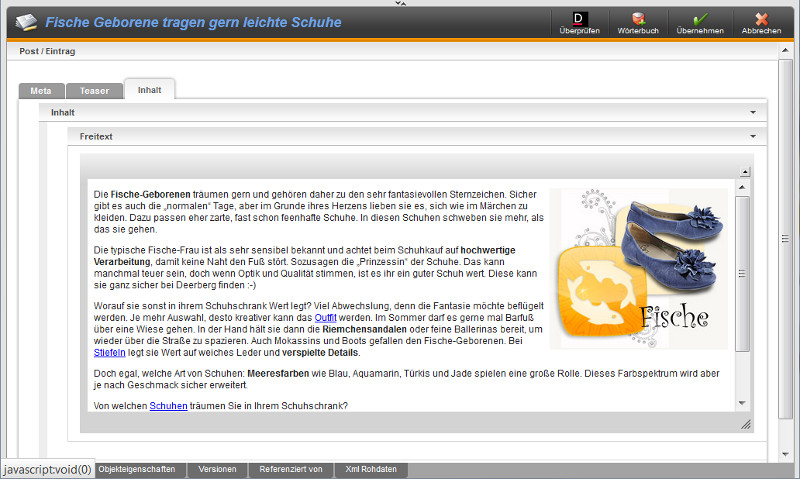Open the Teaser tab

click(x=94, y=90)
